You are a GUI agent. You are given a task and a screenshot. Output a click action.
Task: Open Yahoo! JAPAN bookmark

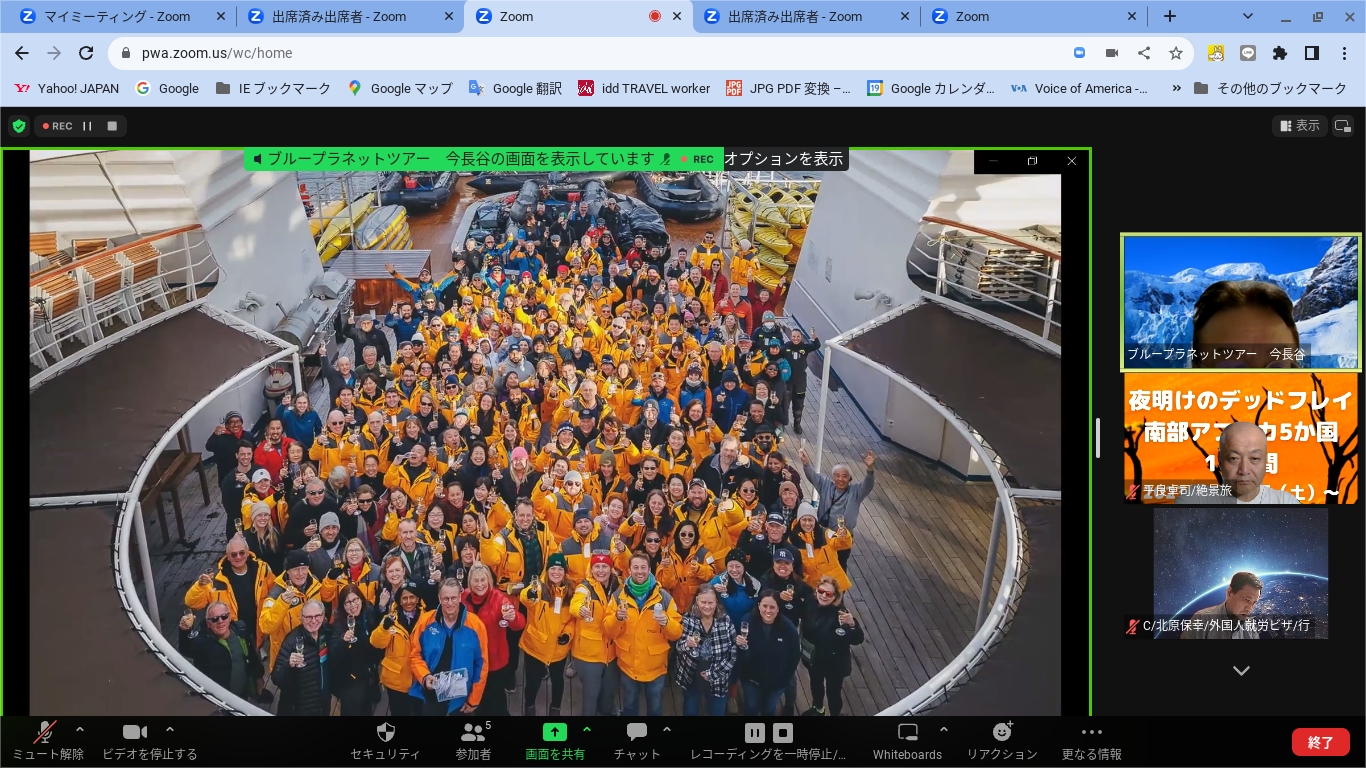(67, 88)
